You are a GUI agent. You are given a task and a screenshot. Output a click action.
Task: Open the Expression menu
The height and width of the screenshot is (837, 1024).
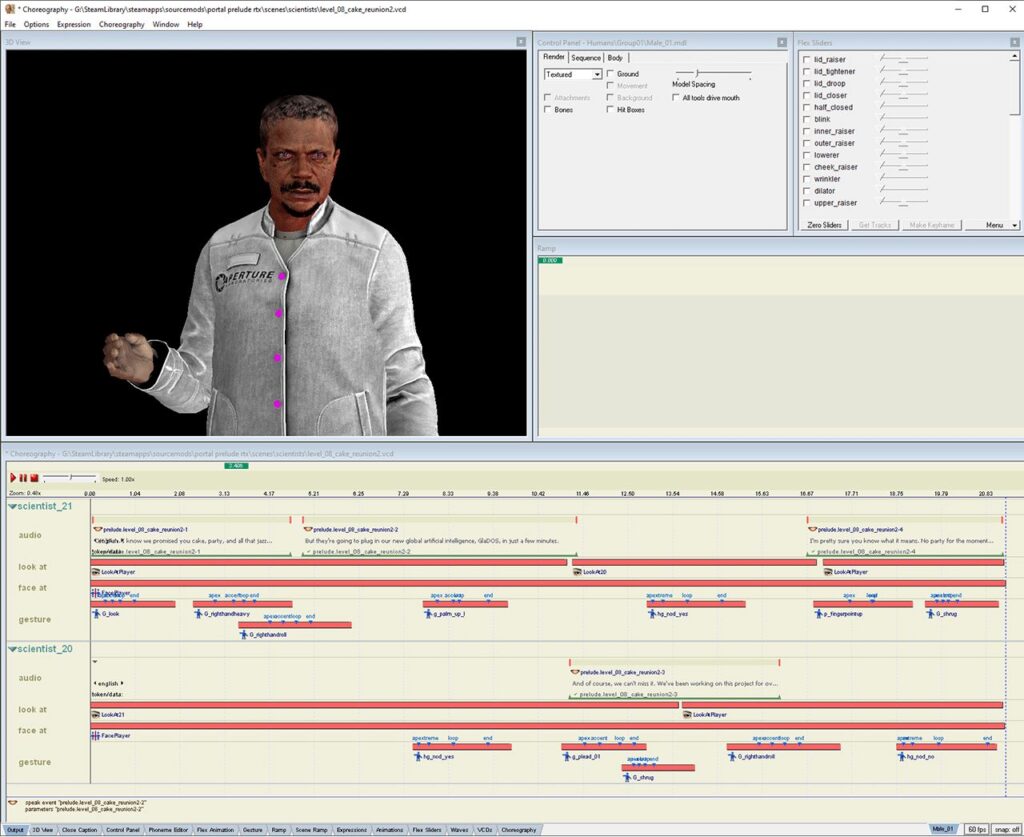click(73, 24)
